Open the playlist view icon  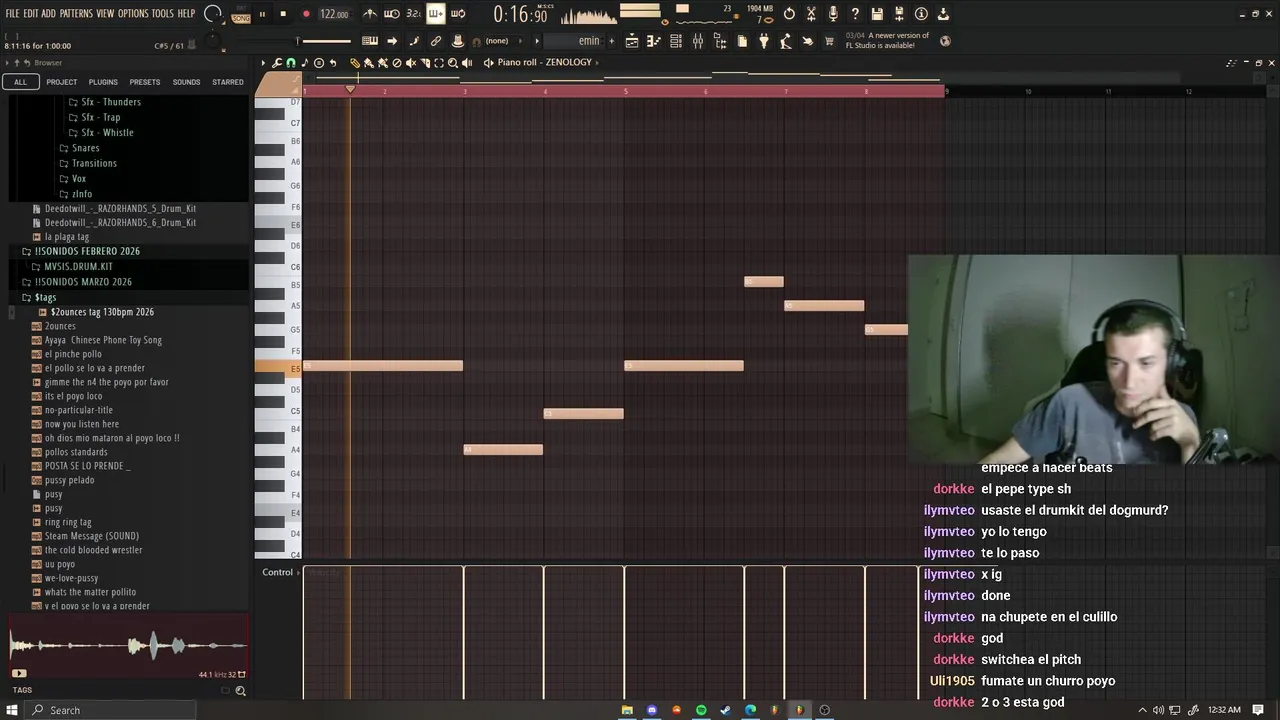tap(632, 41)
